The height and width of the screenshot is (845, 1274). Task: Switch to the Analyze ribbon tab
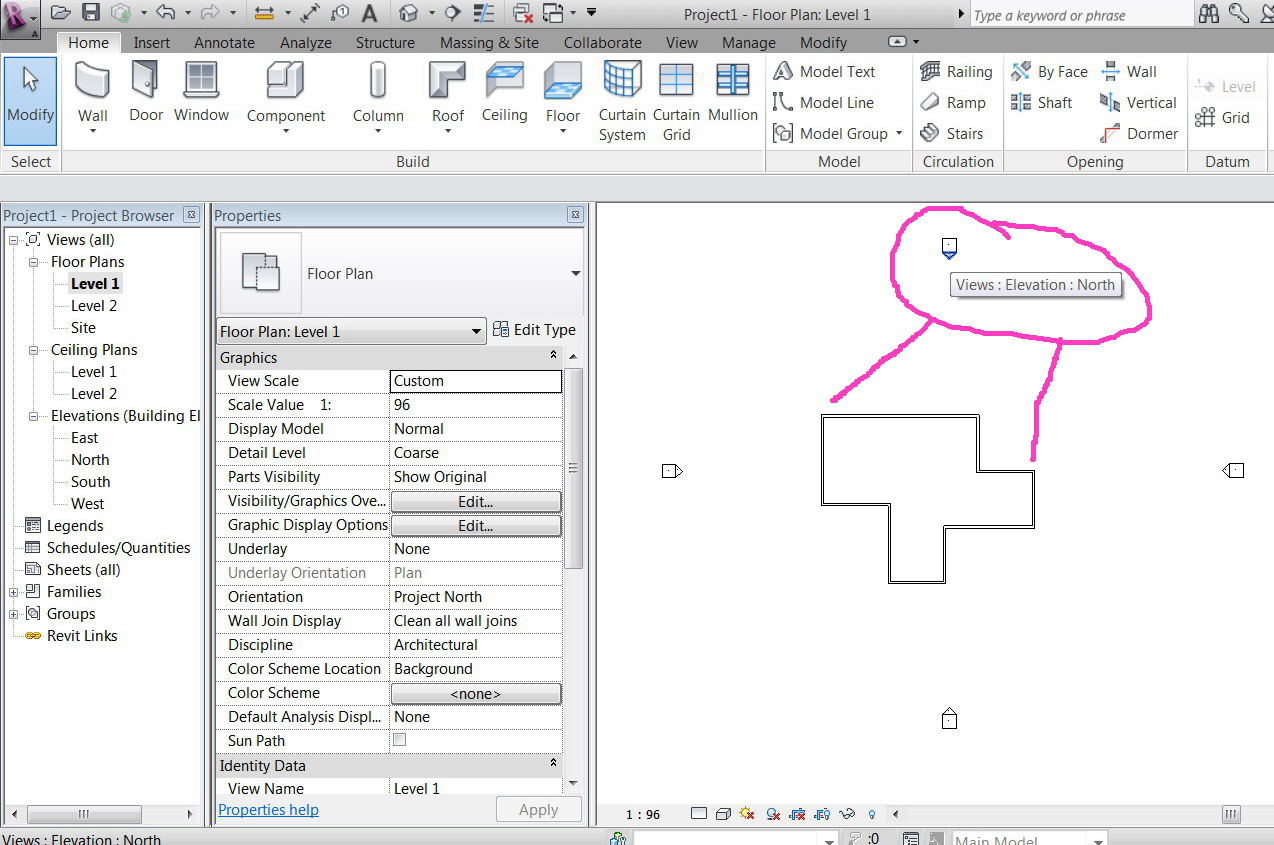pyautogui.click(x=306, y=42)
